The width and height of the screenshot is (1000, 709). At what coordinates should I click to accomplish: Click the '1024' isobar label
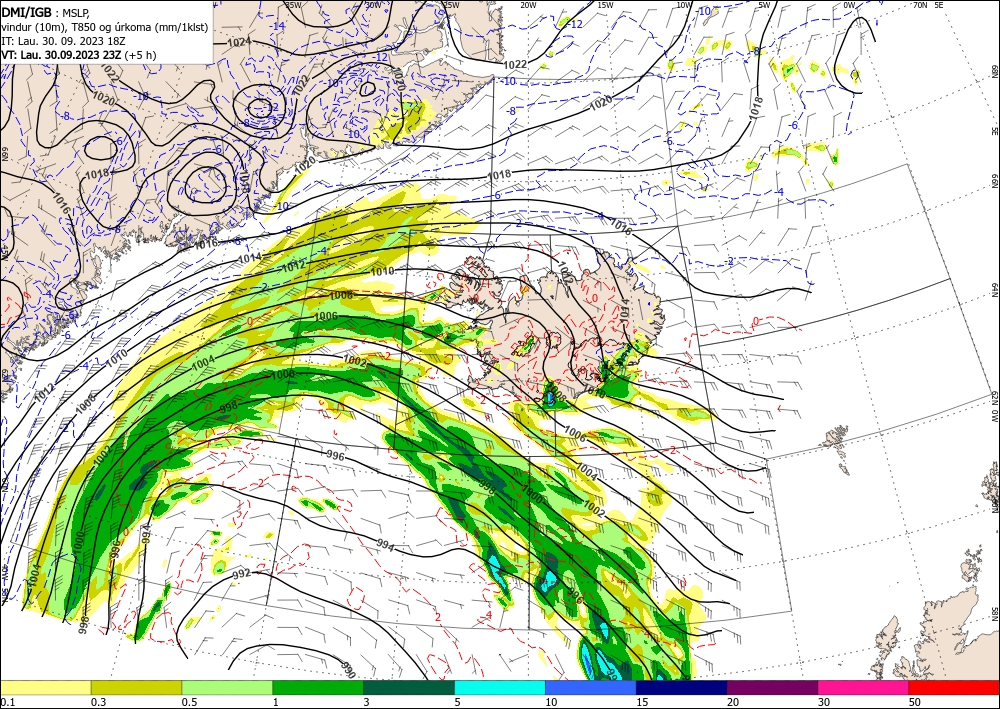click(239, 43)
